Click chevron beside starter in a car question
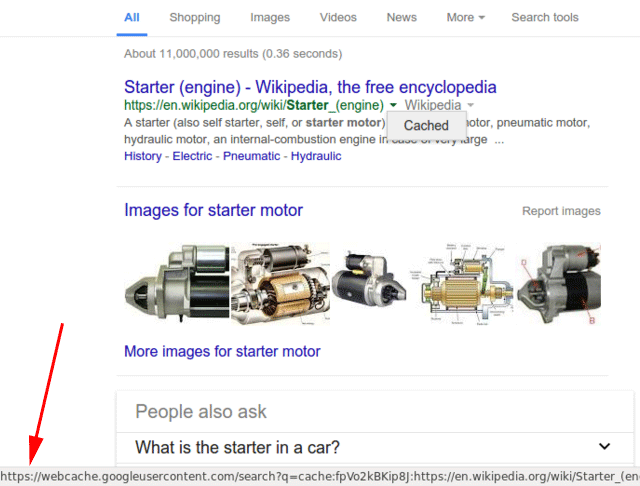This screenshot has height=486, width=640. (x=604, y=446)
